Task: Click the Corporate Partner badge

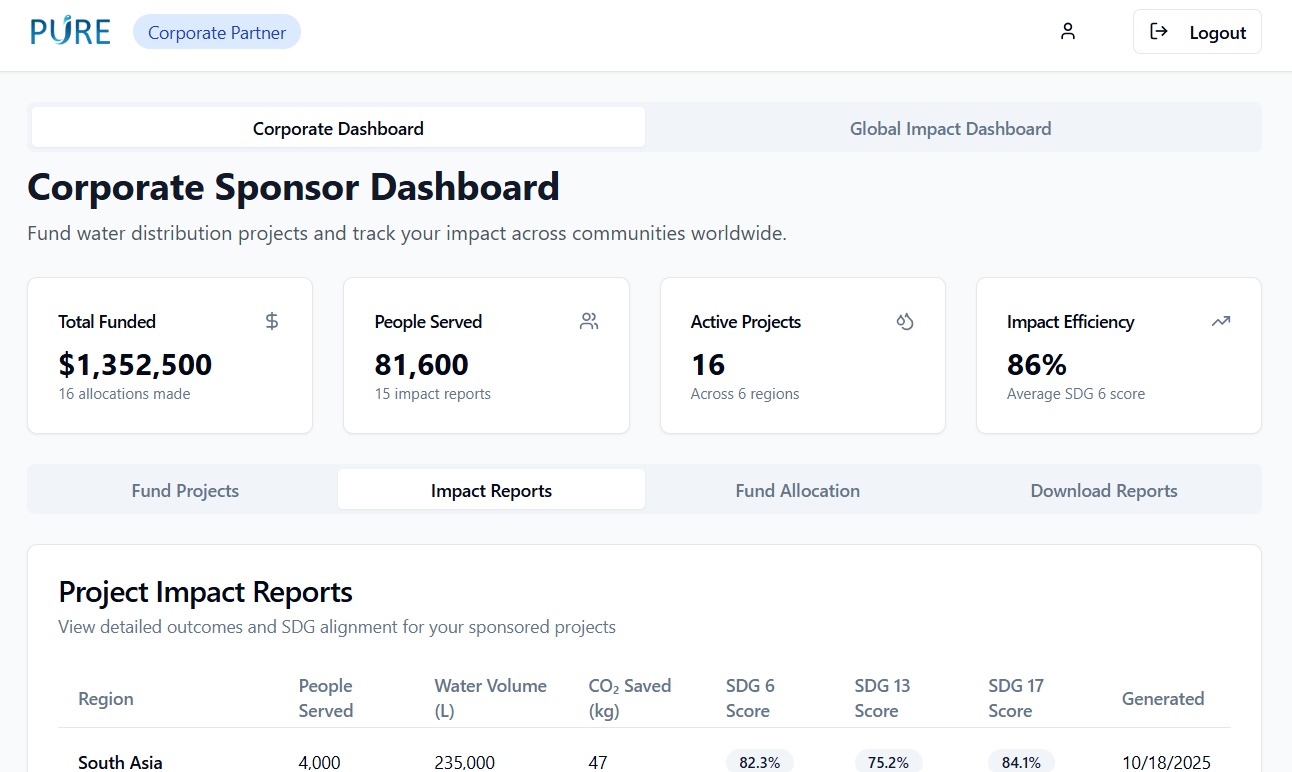Action: (217, 32)
